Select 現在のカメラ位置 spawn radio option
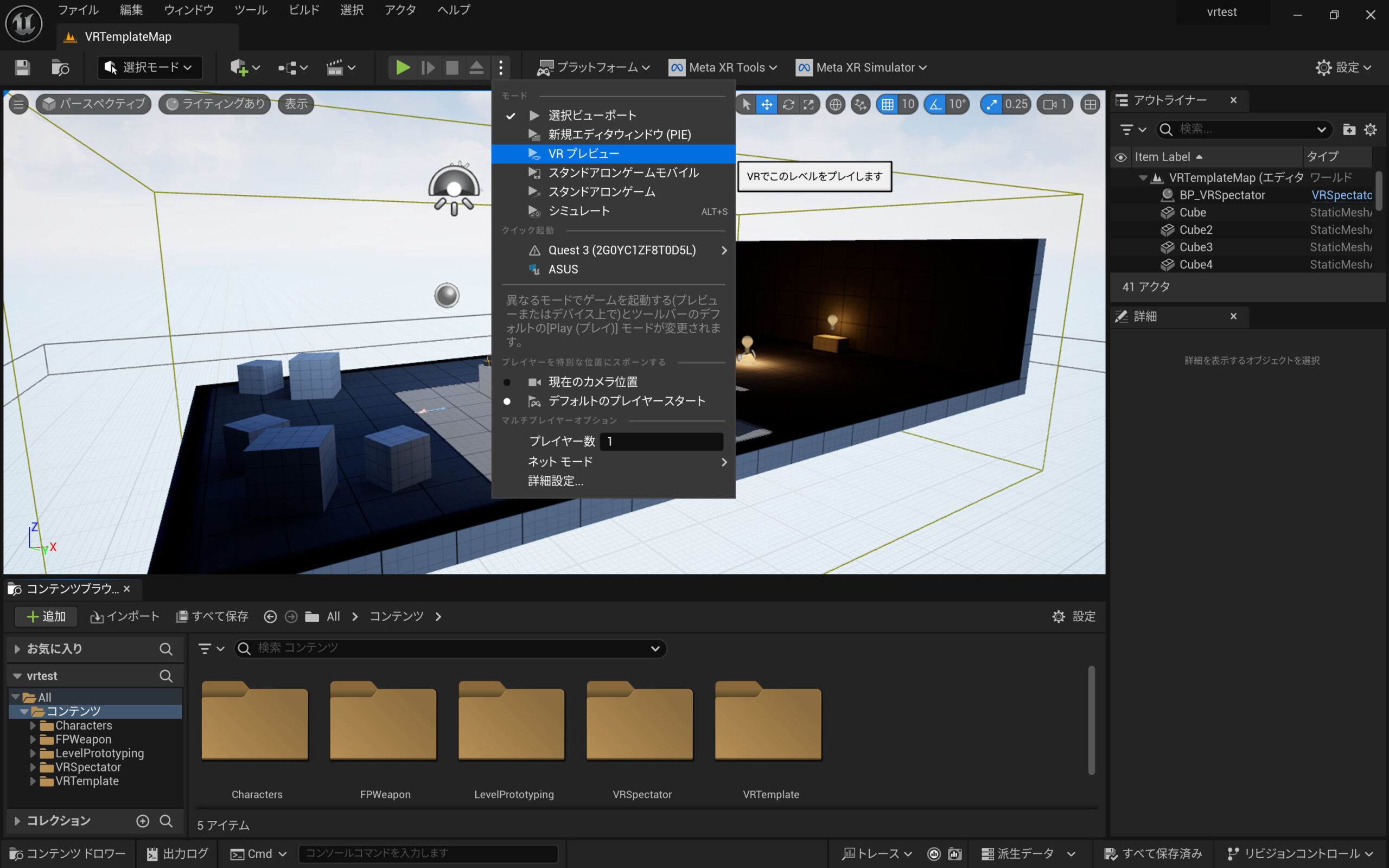Viewport: 1389px width, 868px height. click(507, 382)
